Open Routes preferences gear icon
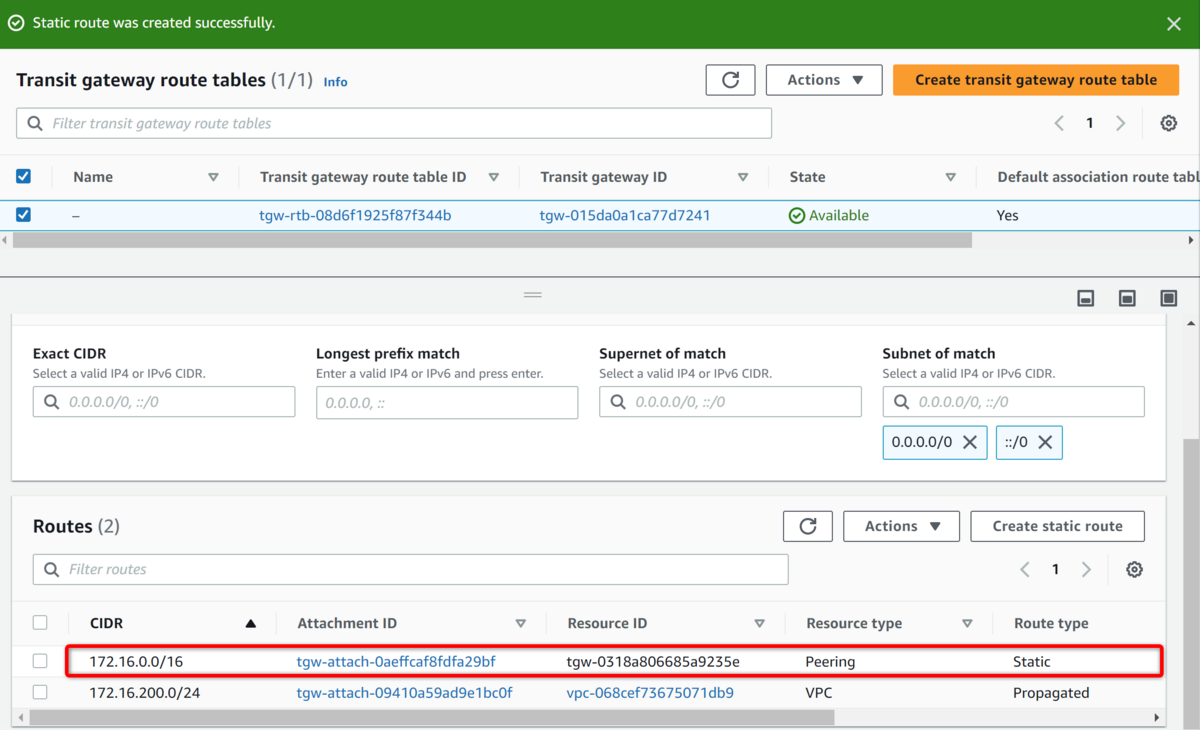The height and width of the screenshot is (730, 1200). point(1134,569)
